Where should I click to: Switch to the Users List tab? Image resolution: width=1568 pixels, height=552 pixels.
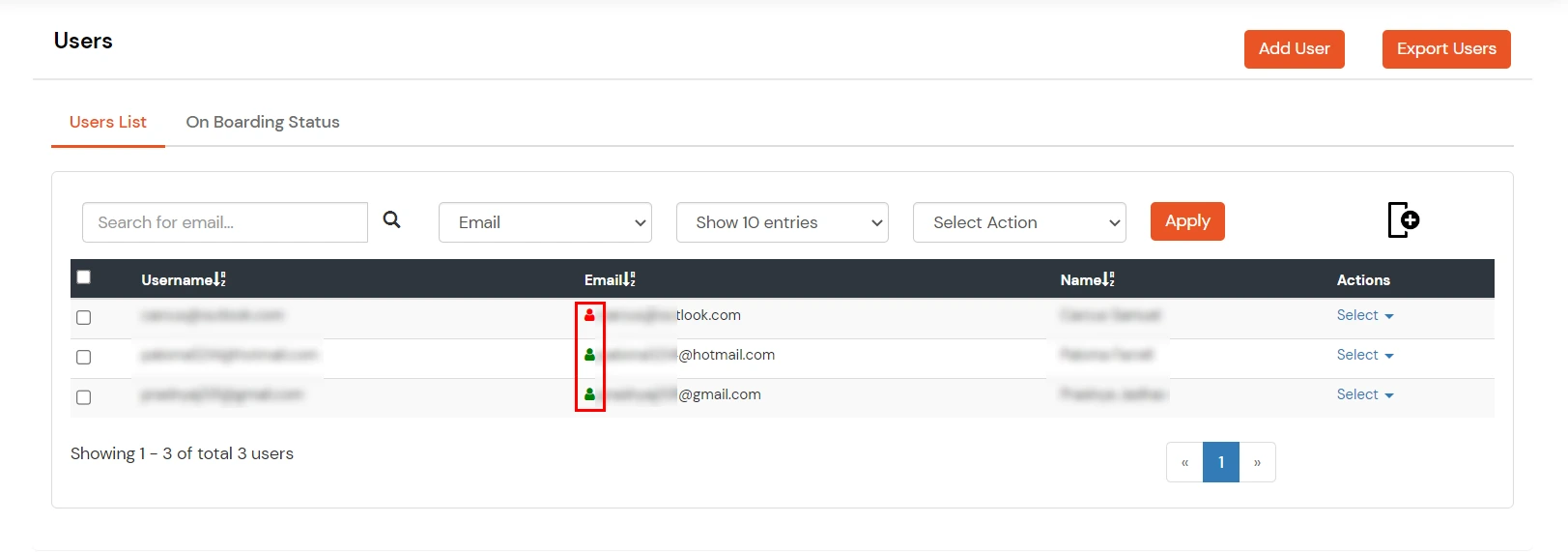(108, 122)
